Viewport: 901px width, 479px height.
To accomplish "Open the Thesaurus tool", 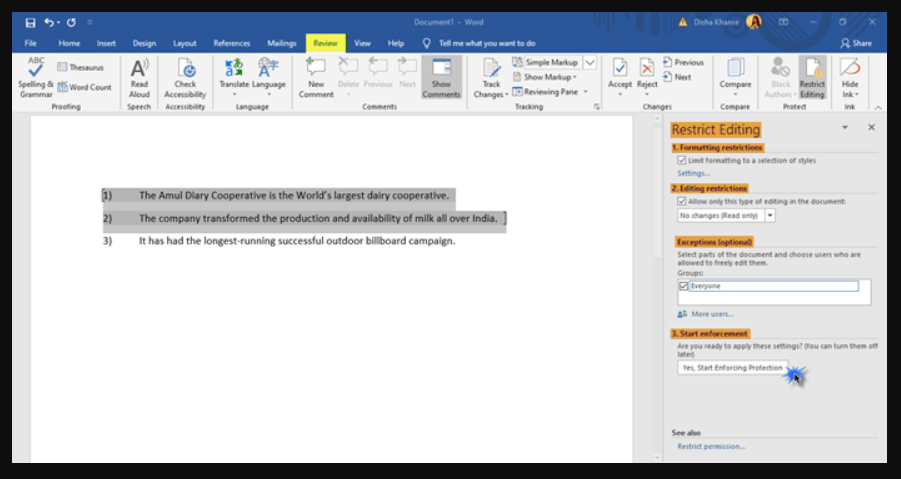I will pyautogui.click(x=80, y=67).
